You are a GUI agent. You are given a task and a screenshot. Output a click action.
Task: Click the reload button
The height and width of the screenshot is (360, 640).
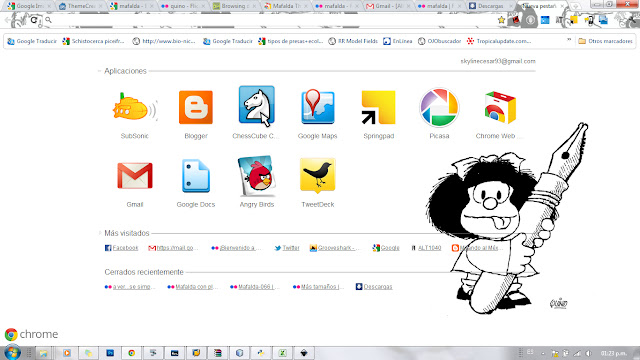pyautogui.click(x=34, y=20)
